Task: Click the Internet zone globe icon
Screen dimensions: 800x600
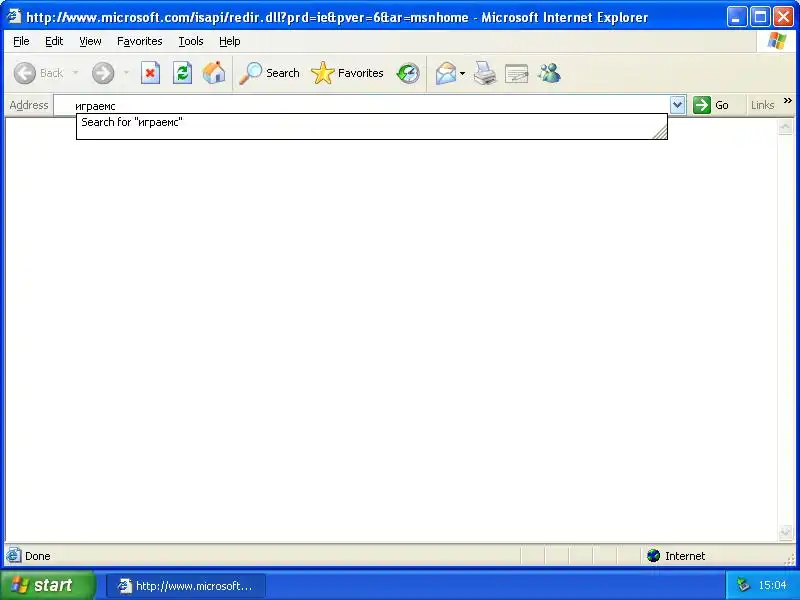Action: tap(654, 556)
